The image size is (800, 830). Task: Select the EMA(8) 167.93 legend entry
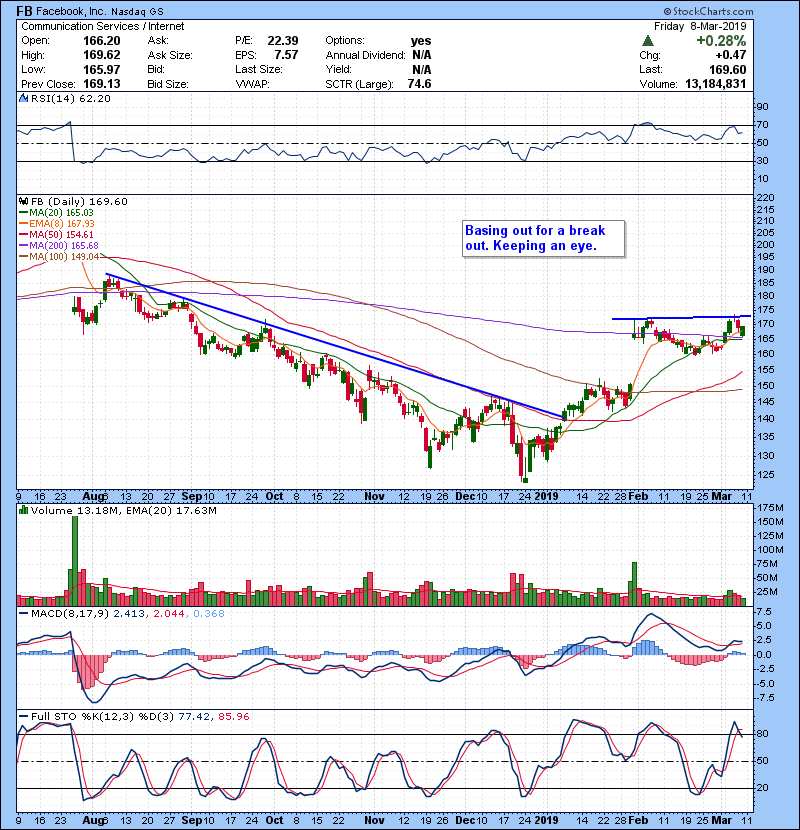(x=57, y=224)
